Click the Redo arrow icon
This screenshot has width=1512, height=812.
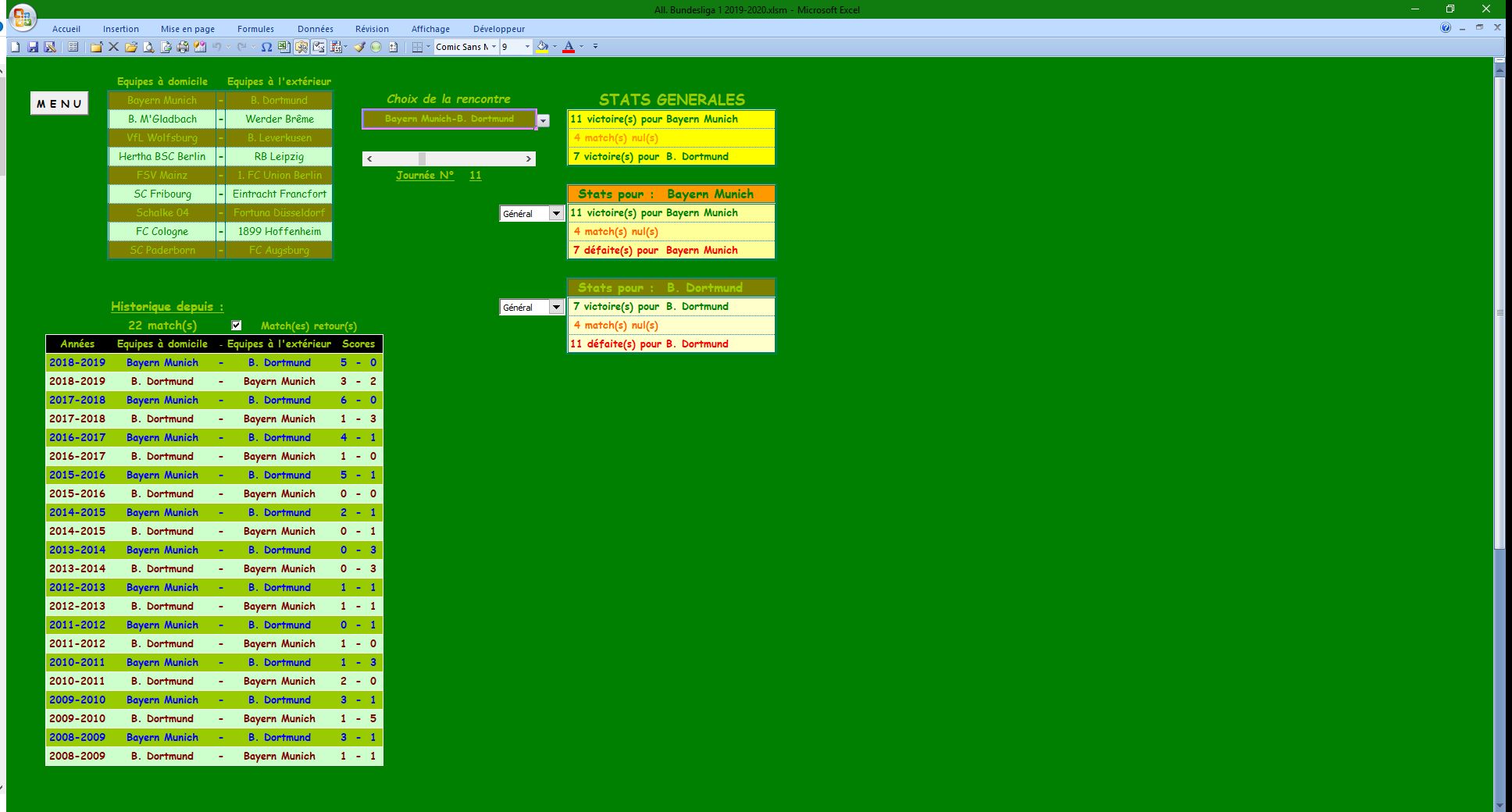(241, 47)
